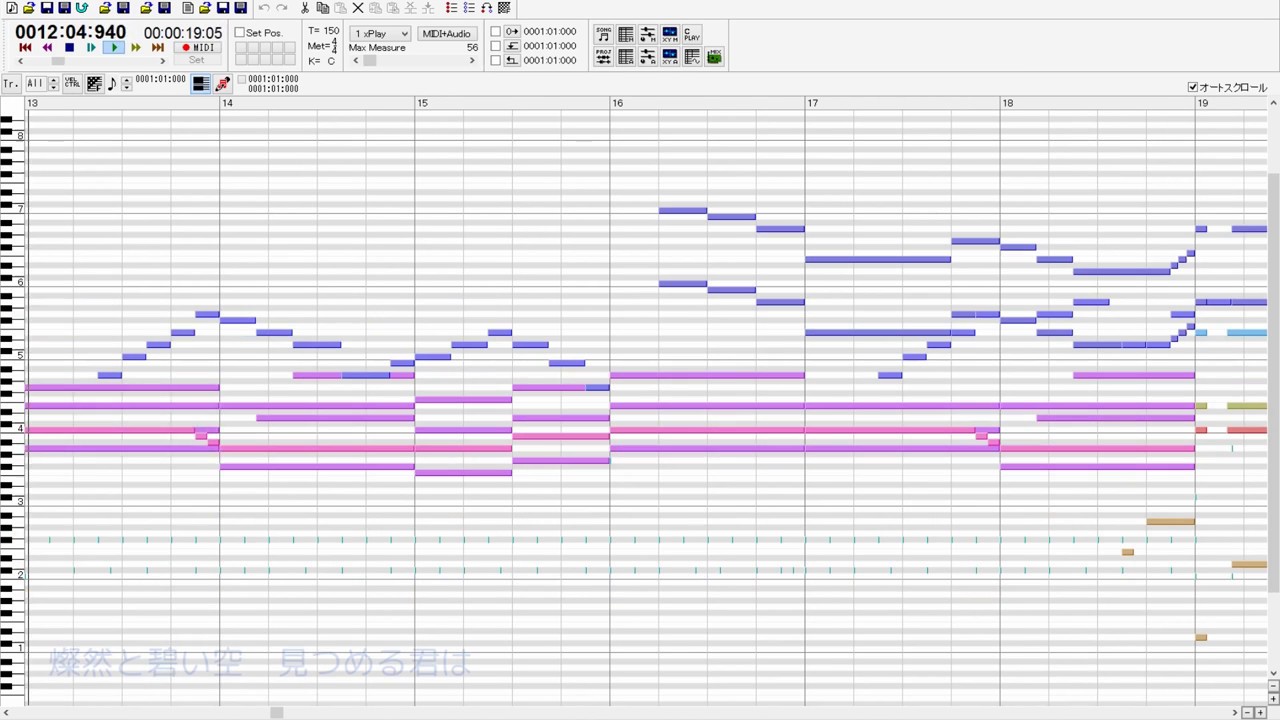Click the VEL CTRL icon
Screen dimensions: 1280x720
click(x=72, y=84)
